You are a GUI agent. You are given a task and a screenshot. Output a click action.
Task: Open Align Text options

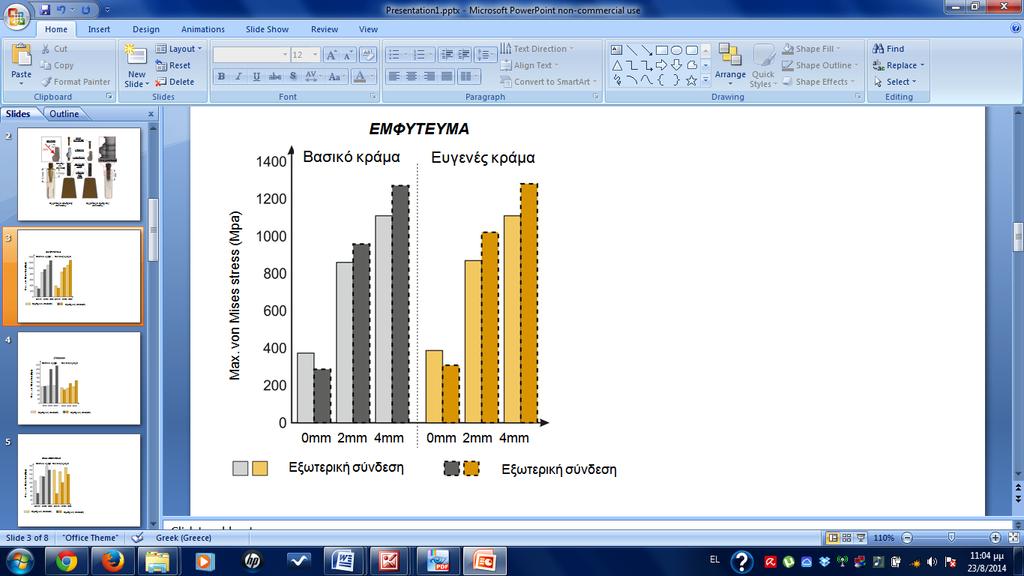(x=530, y=65)
